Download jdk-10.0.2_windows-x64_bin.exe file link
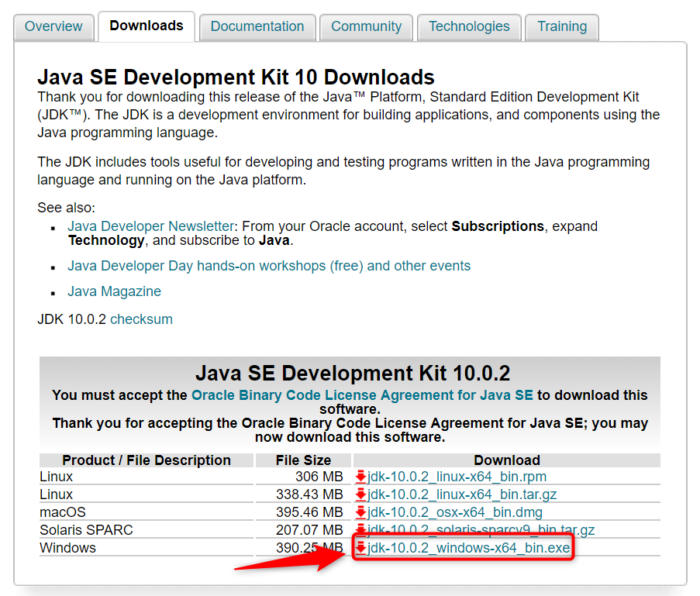 coord(468,548)
